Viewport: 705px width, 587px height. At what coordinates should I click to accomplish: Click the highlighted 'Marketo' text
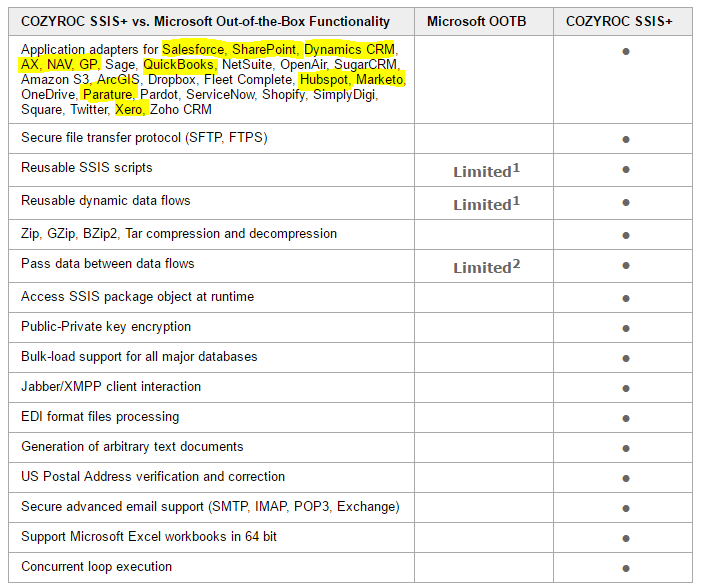379,80
